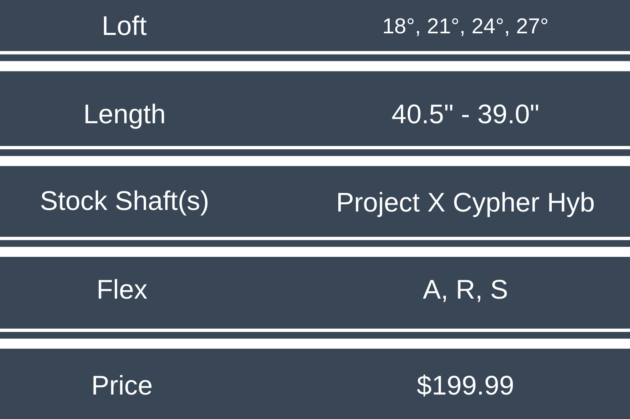Select the 40.5" length value

click(420, 114)
